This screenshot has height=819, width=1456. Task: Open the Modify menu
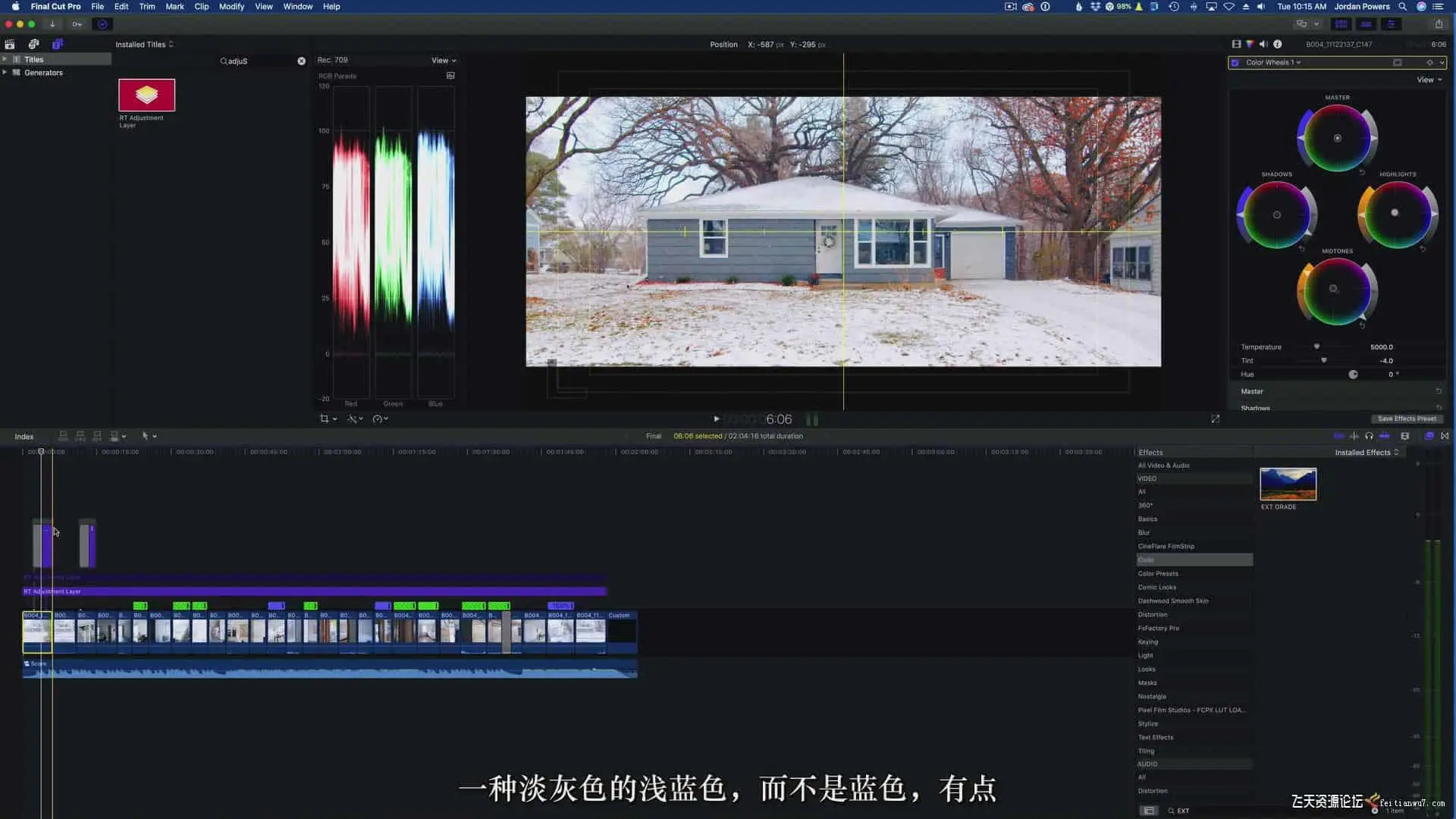click(x=231, y=6)
